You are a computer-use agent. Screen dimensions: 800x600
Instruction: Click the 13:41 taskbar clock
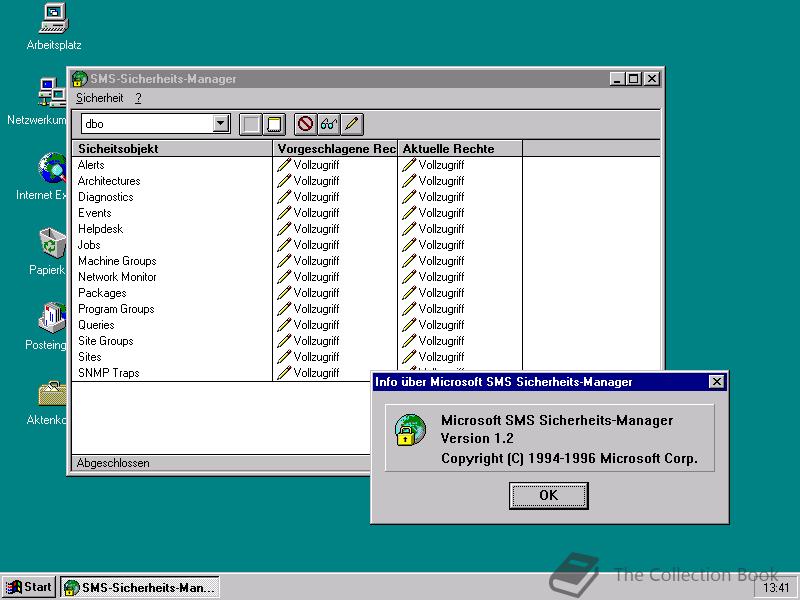[x=776, y=588]
